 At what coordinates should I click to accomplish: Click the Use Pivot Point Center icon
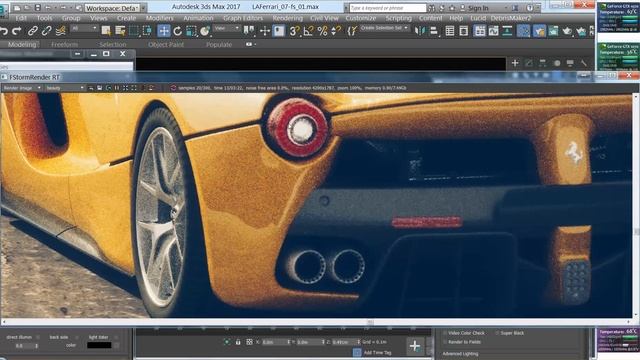(249, 31)
